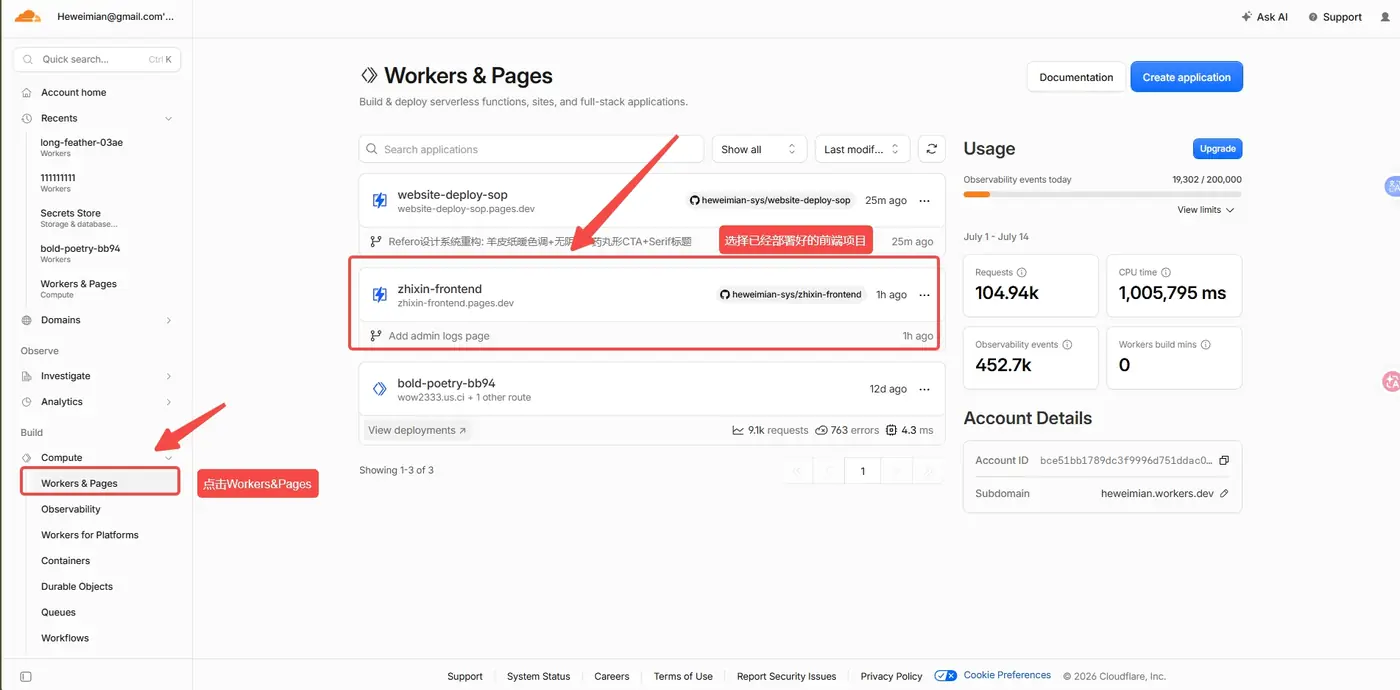
Task: Open account switcher Heweimian@gmail.com
Action: click(x=115, y=17)
